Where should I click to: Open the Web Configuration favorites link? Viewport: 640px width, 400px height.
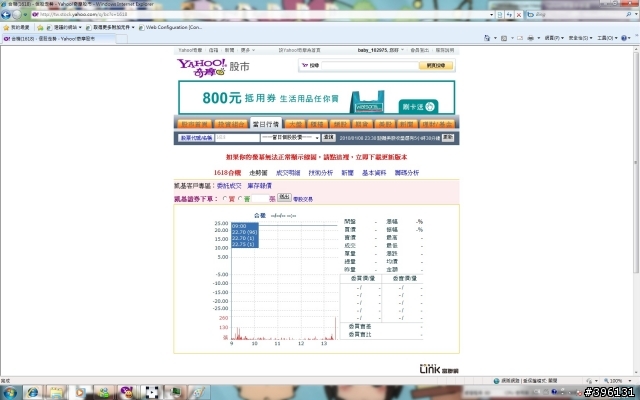[x=171, y=27]
